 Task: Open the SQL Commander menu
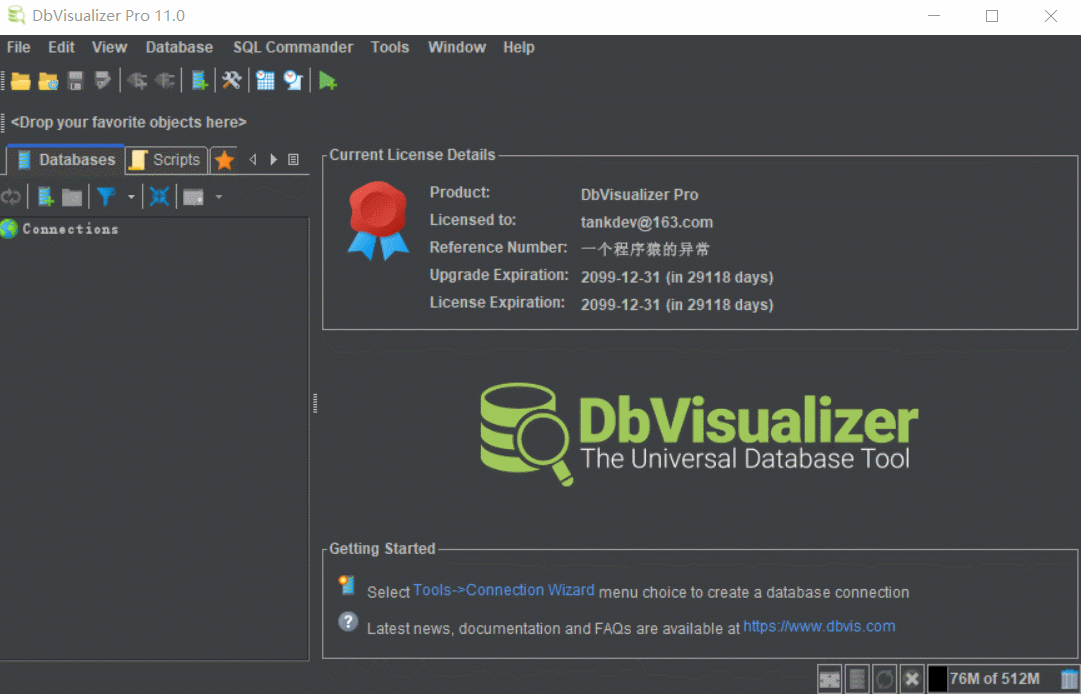(x=293, y=47)
